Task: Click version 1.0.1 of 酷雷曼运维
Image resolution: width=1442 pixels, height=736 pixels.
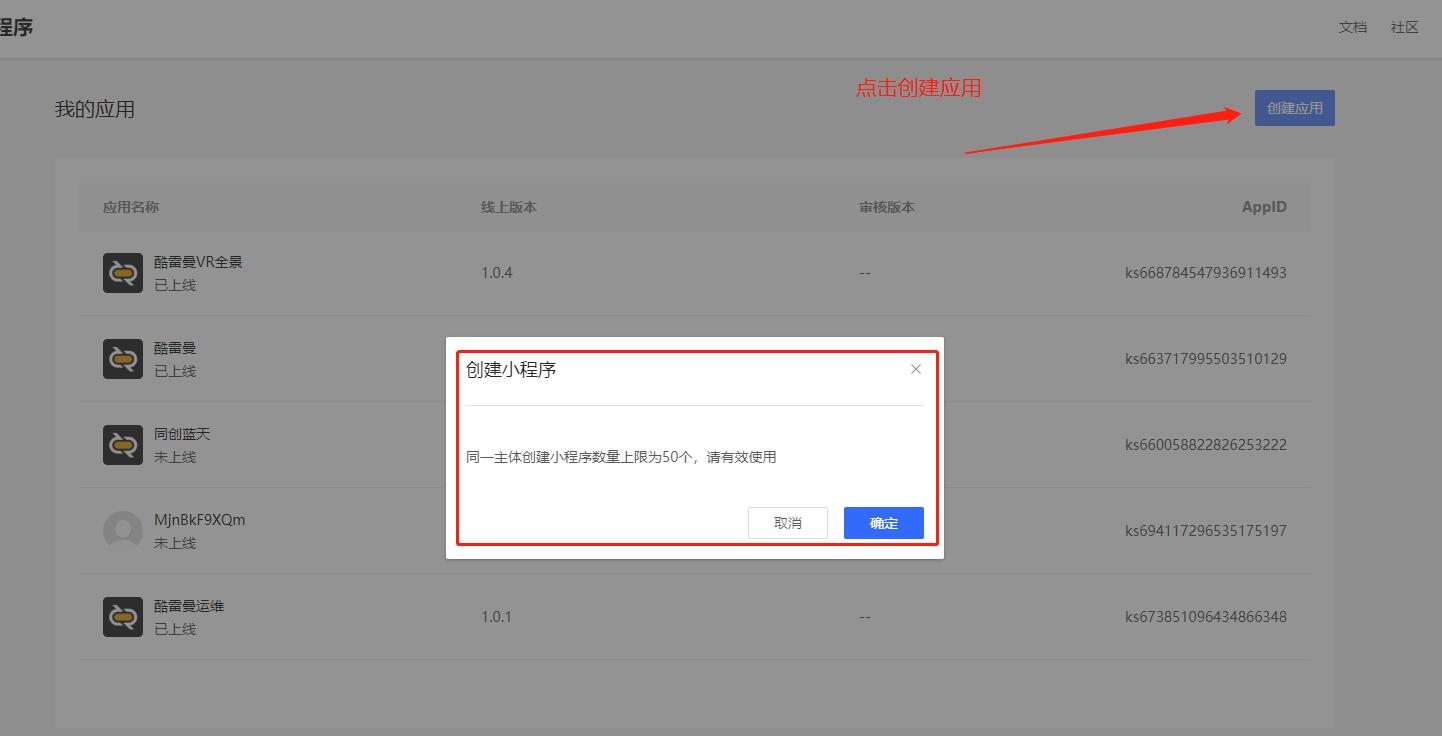Action: (x=497, y=616)
